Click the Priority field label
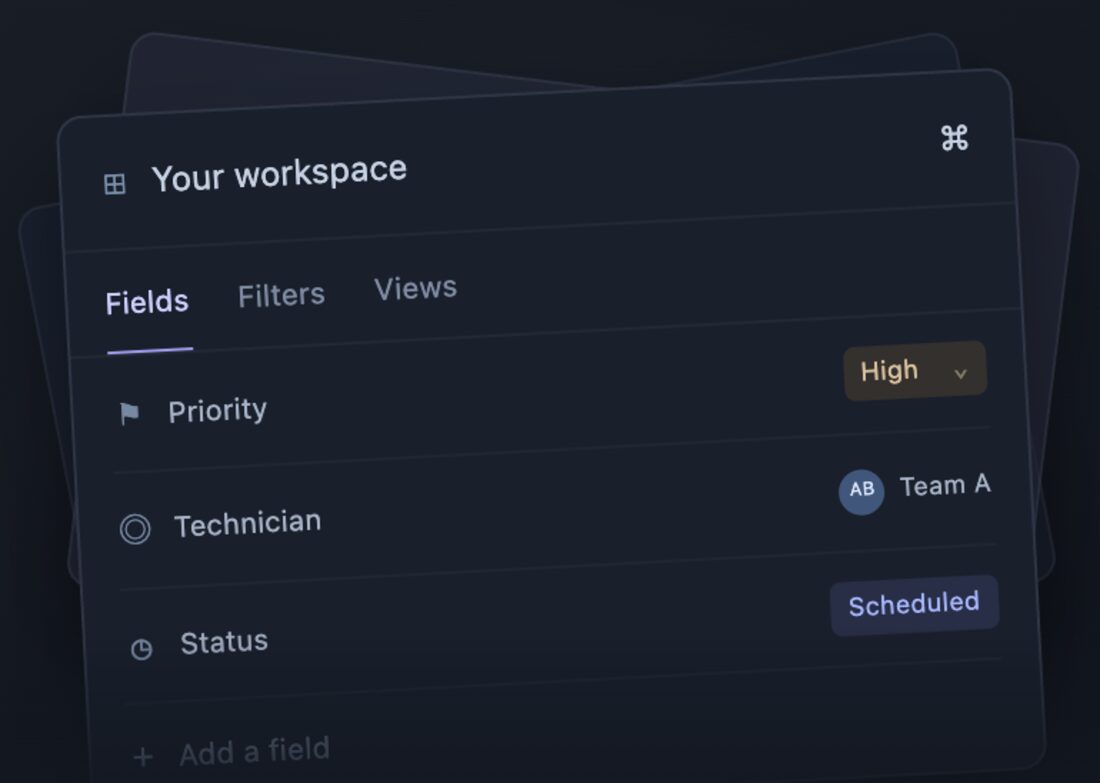Image resolution: width=1100 pixels, height=783 pixels. point(217,410)
